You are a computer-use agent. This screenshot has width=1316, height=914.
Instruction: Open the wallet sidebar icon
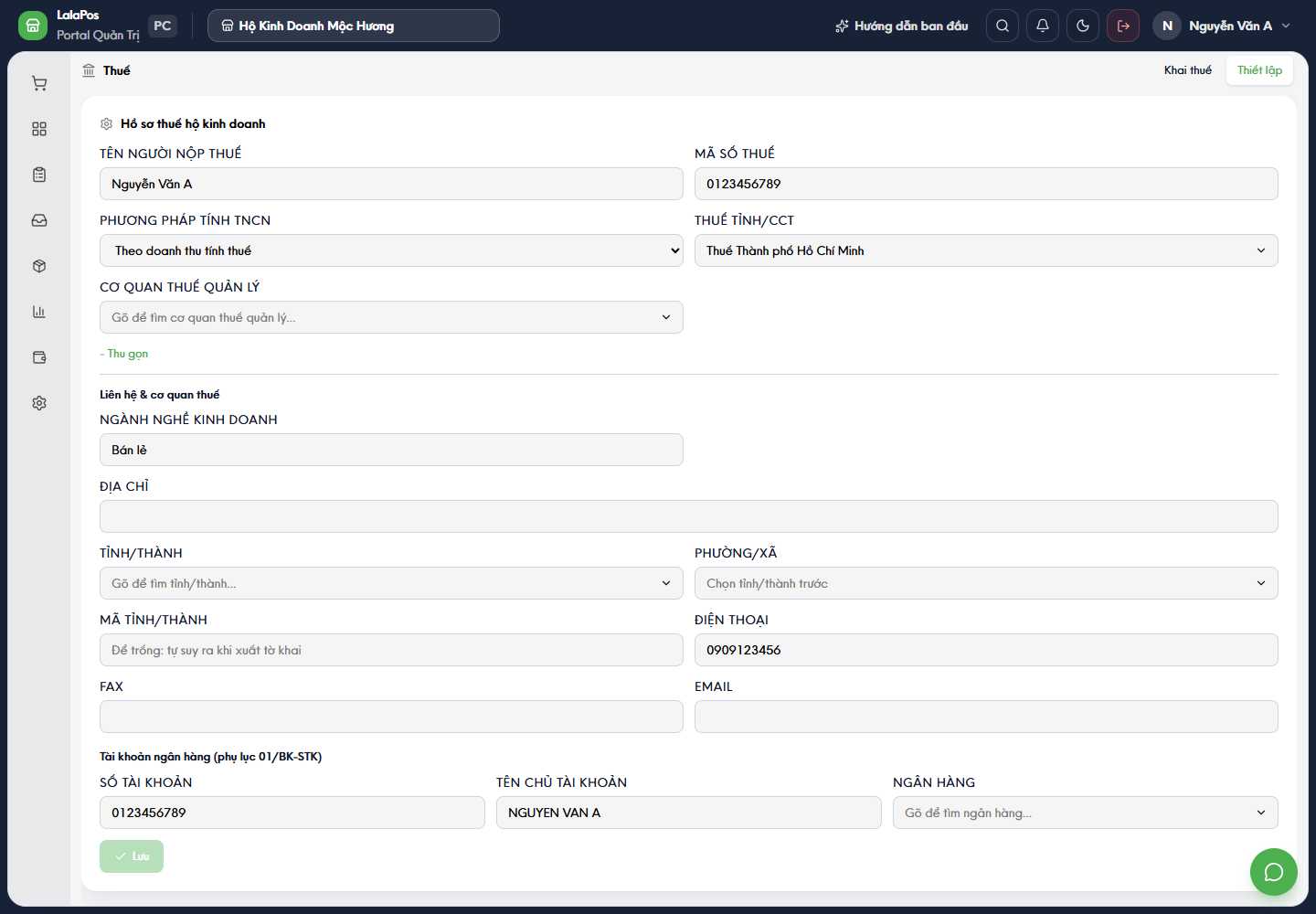[39, 357]
